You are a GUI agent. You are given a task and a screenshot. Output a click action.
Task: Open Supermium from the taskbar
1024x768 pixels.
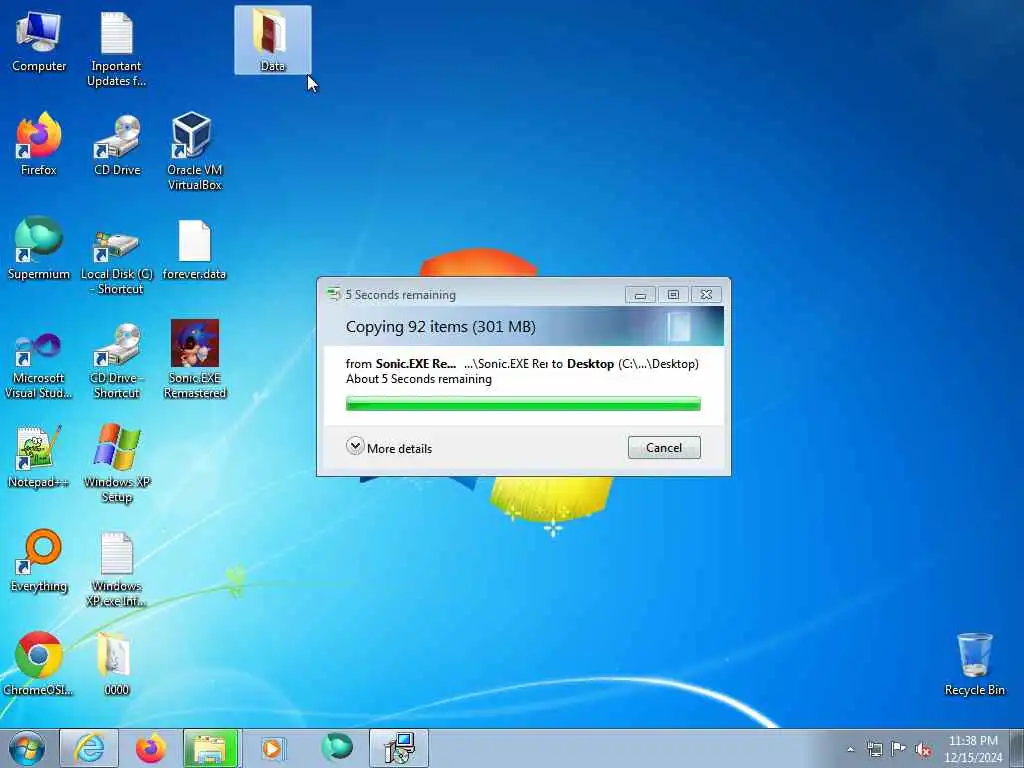point(336,748)
